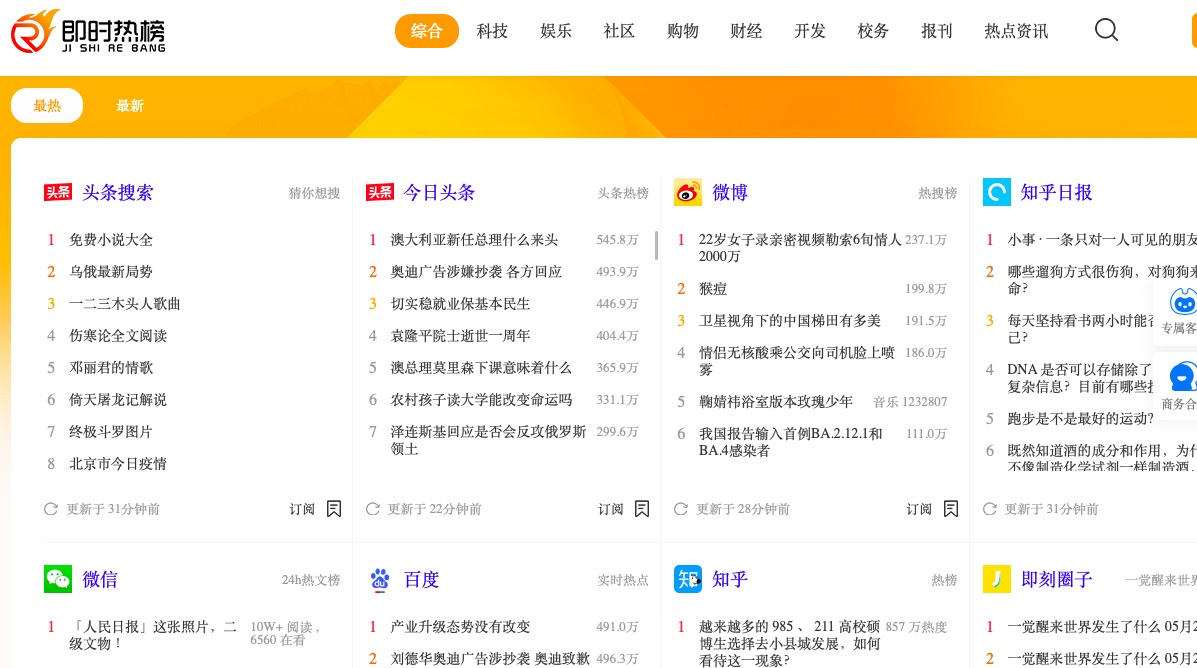The height and width of the screenshot is (668, 1197).
Task: Open 乌俄最新局势 entry
Action: (x=111, y=272)
